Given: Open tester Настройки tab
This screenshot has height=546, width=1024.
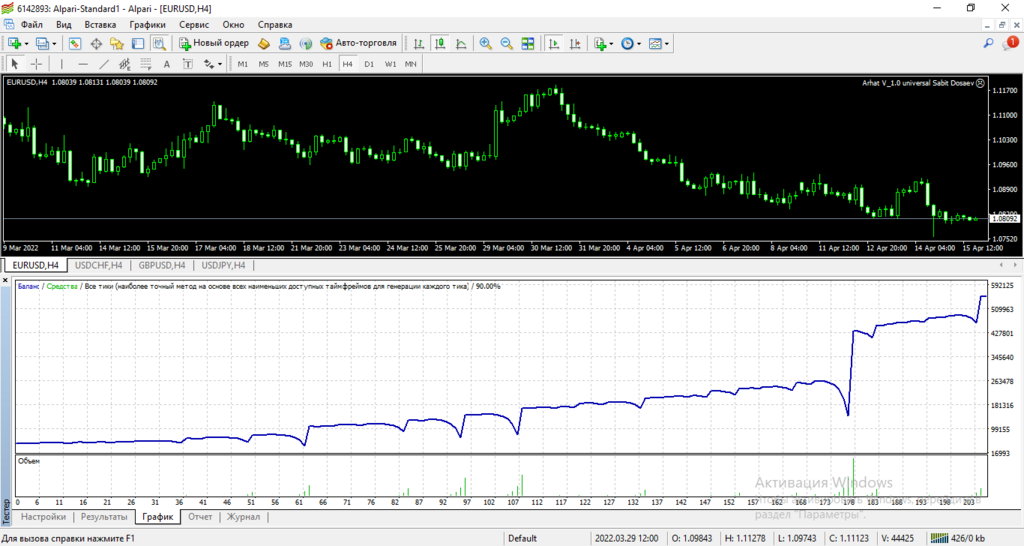Looking at the screenshot, I should 43,517.
